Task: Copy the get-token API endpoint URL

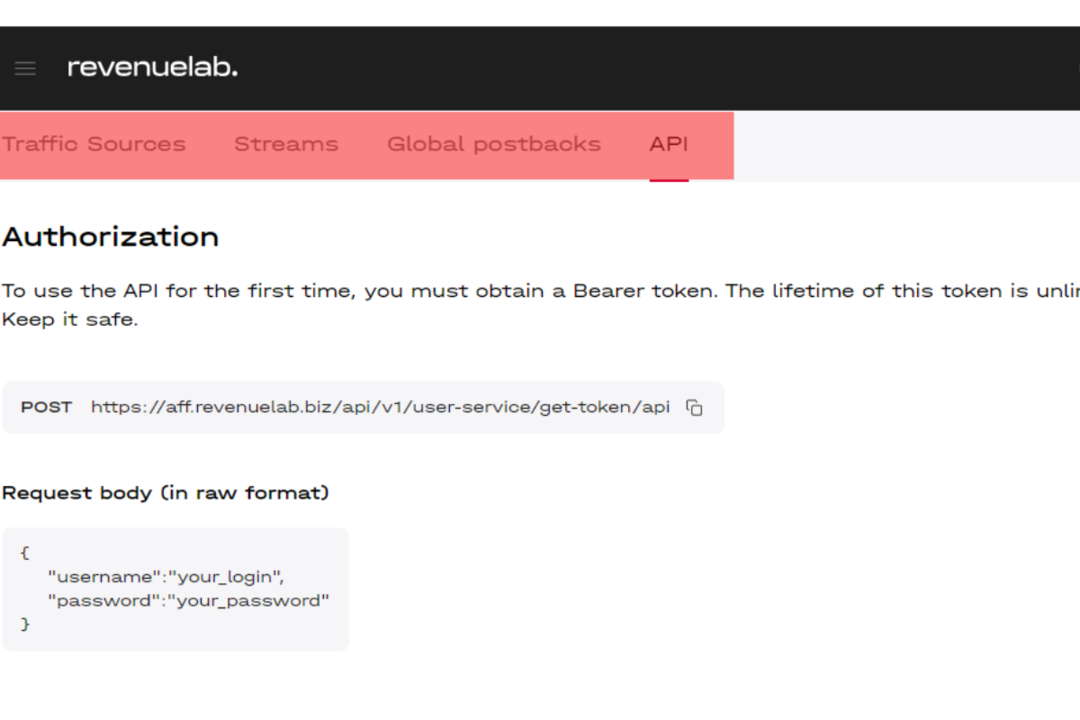Action: click(x=694, y=407)
